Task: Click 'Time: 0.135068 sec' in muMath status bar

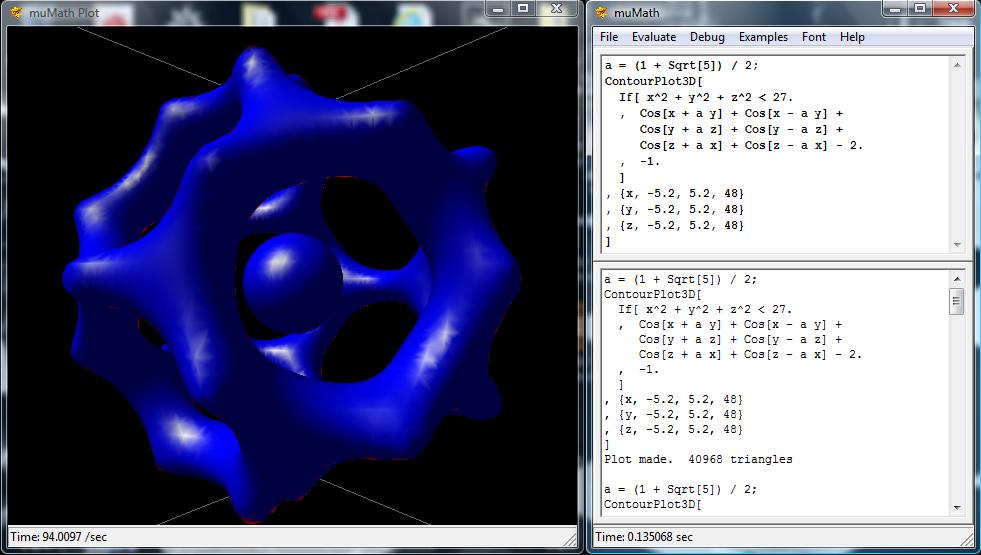Action: tap(644, 537)
